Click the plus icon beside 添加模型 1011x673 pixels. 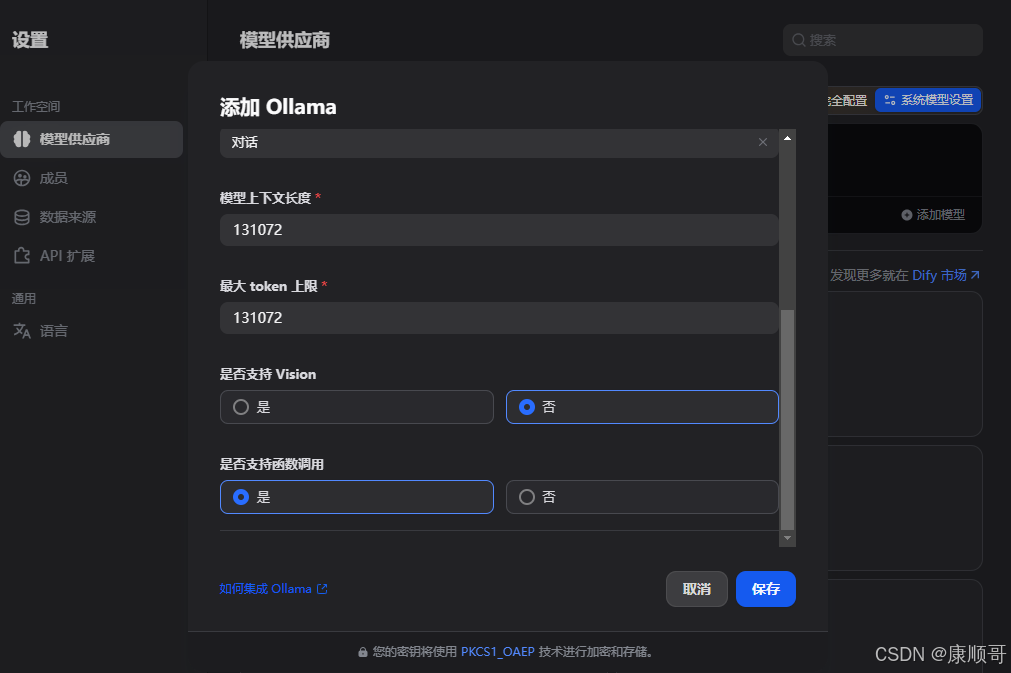pos(907,215)
